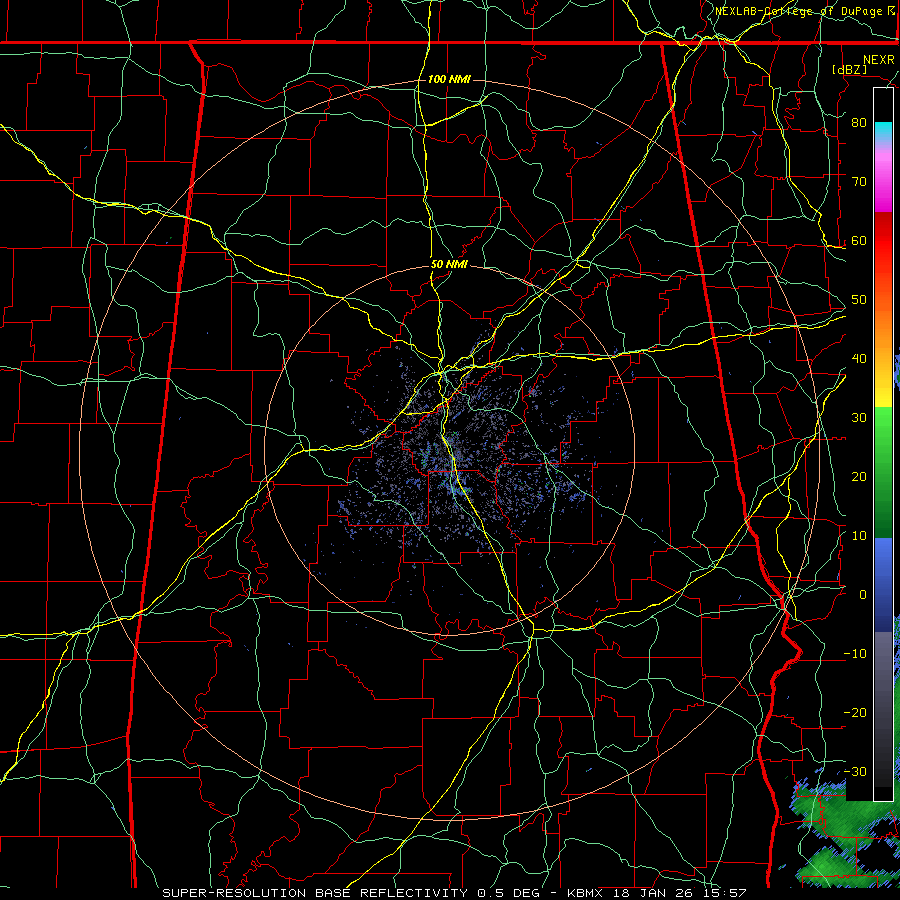Click the 50 value on the dBZ scale

(x=859, y=300)
